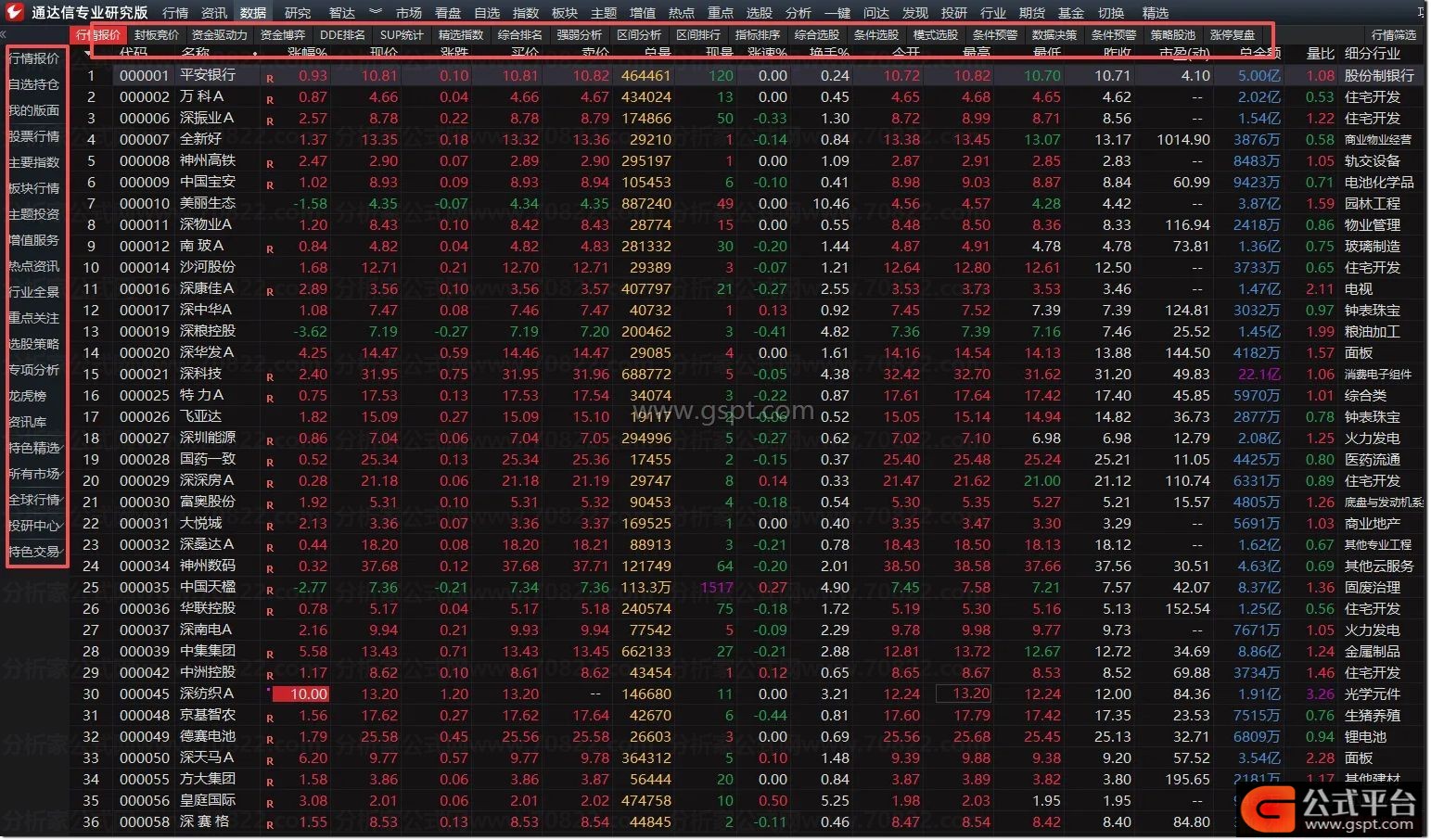The width and height of the screenshot is (1431, 840).
Task: Click the 行情筛选 button at top right
Action: (1394, 35)
